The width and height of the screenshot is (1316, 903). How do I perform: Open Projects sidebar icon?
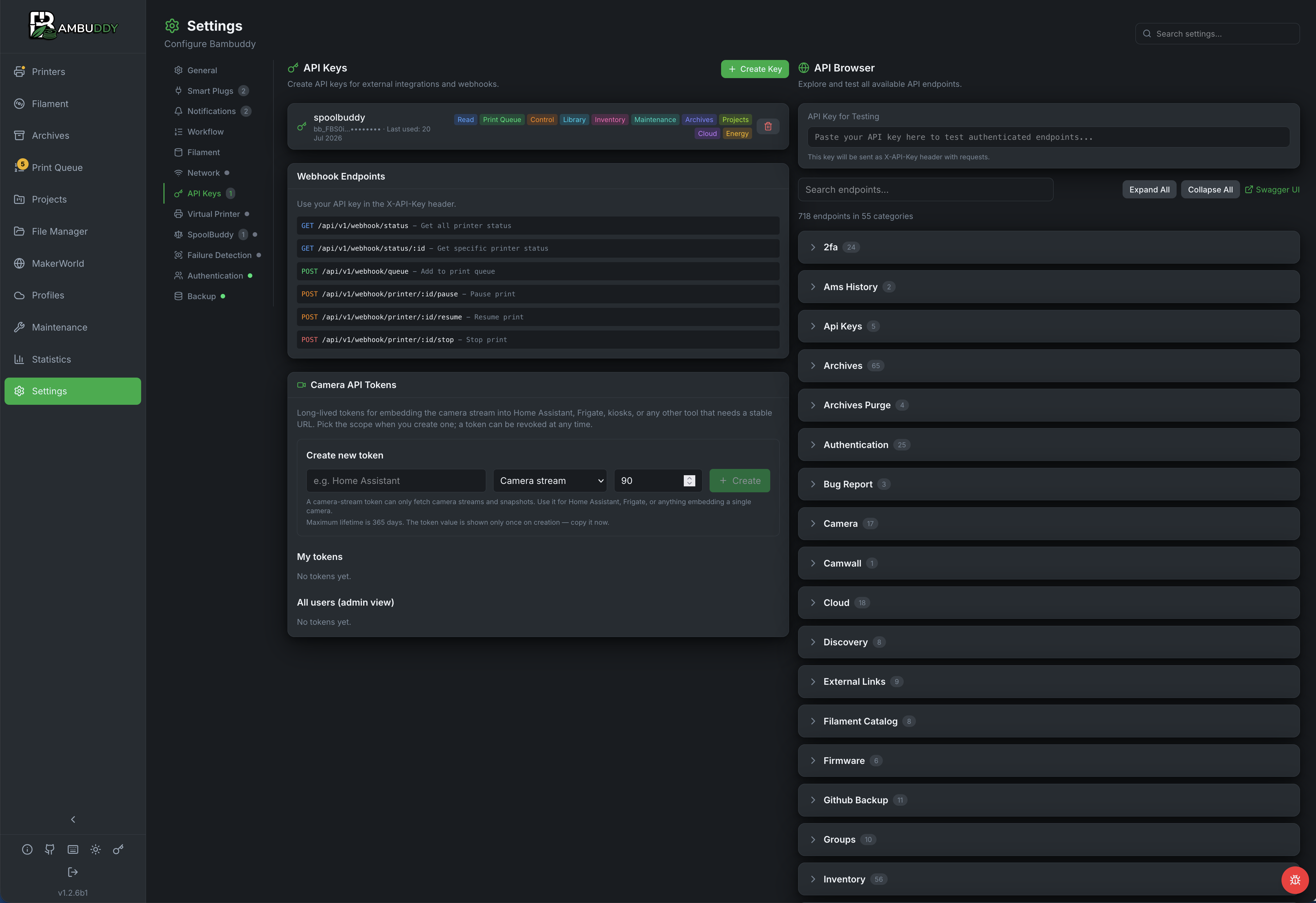pos(19,199)
